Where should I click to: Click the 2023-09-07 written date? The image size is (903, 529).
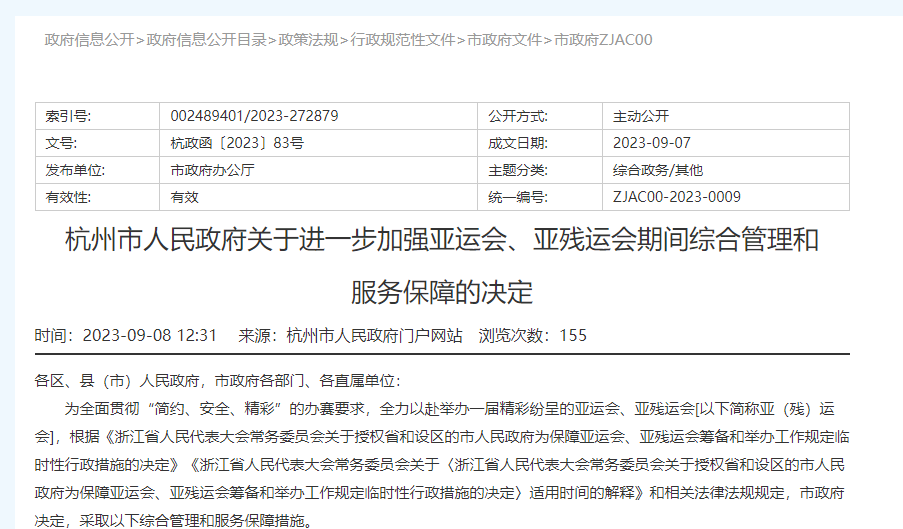point(651,143)
